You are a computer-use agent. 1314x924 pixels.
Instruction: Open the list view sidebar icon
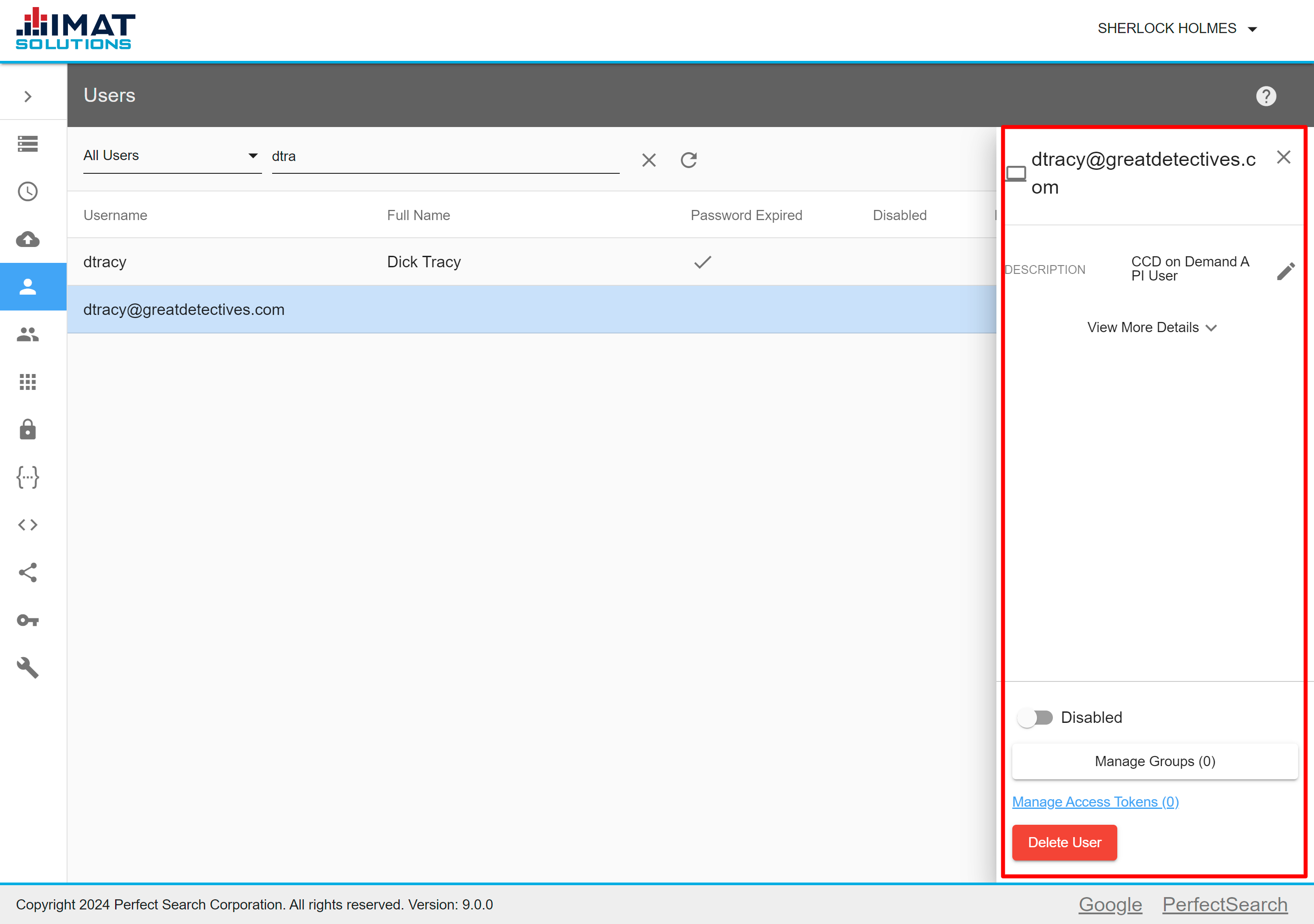coord(27,144)
